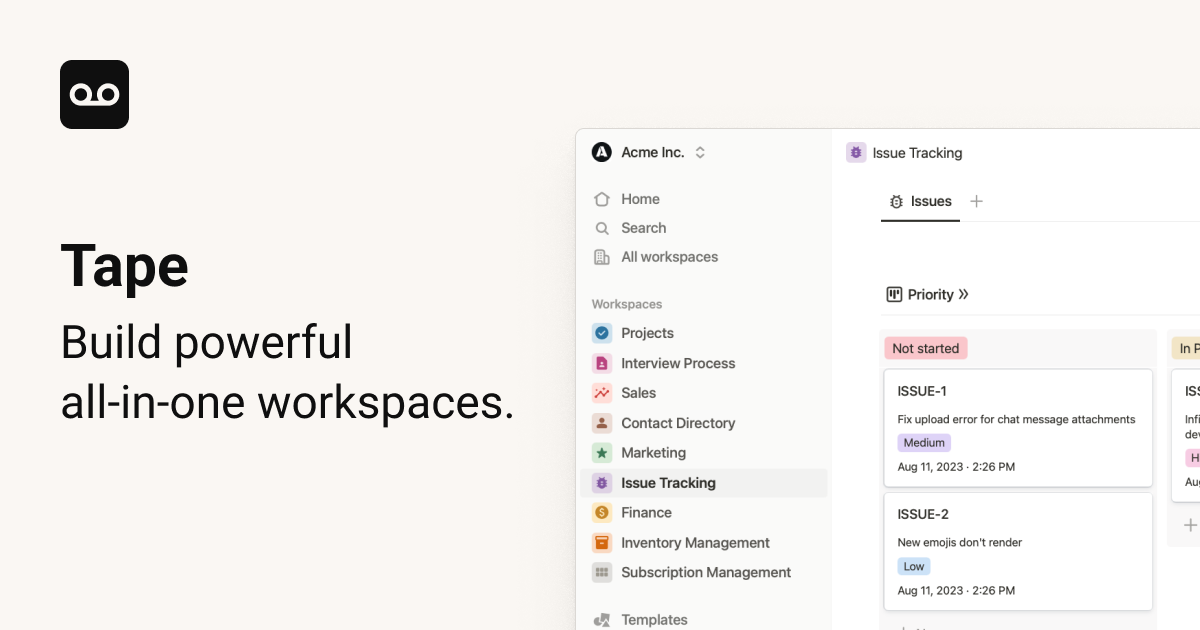
Task: Add a new view with plus tab
Action: coord(977,201)
